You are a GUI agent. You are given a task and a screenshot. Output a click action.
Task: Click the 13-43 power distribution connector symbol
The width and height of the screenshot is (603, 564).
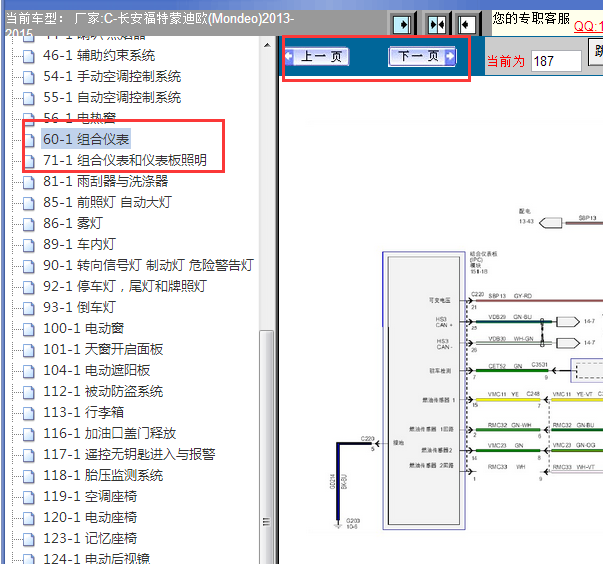click(551, 223)
